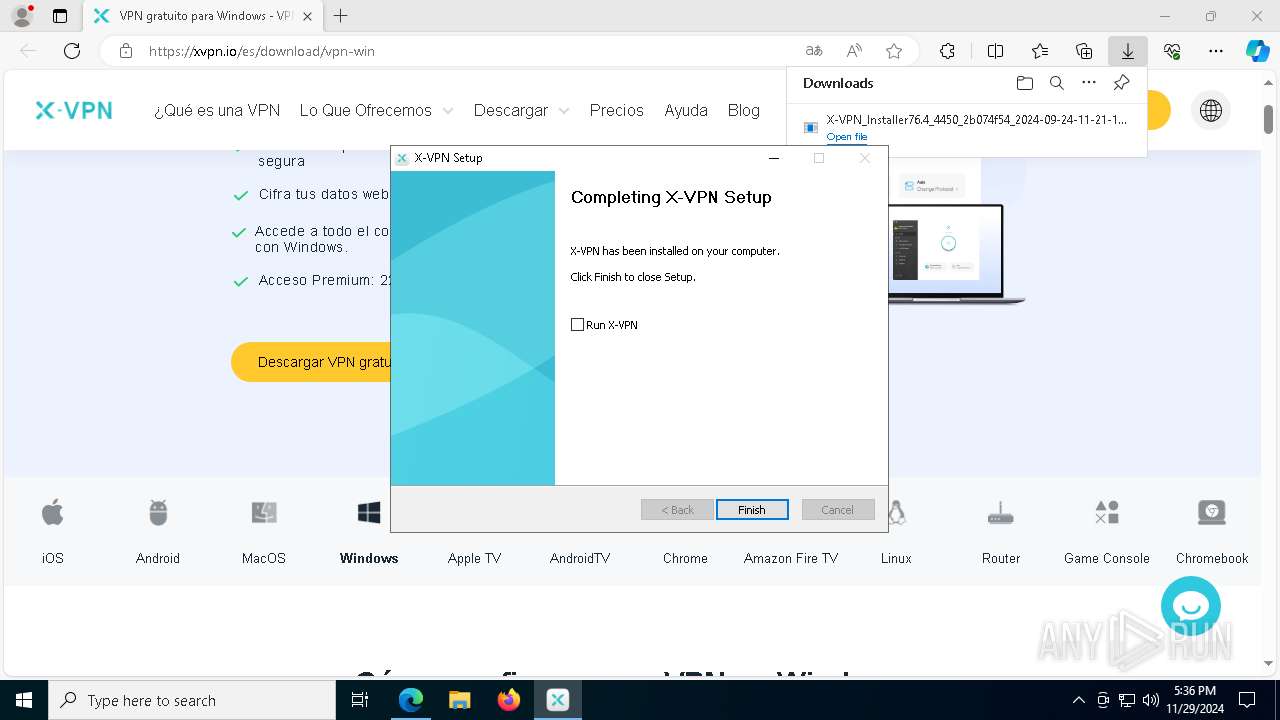
Task: Check the Run X-VPN checkbox
Action: (577, 325)
